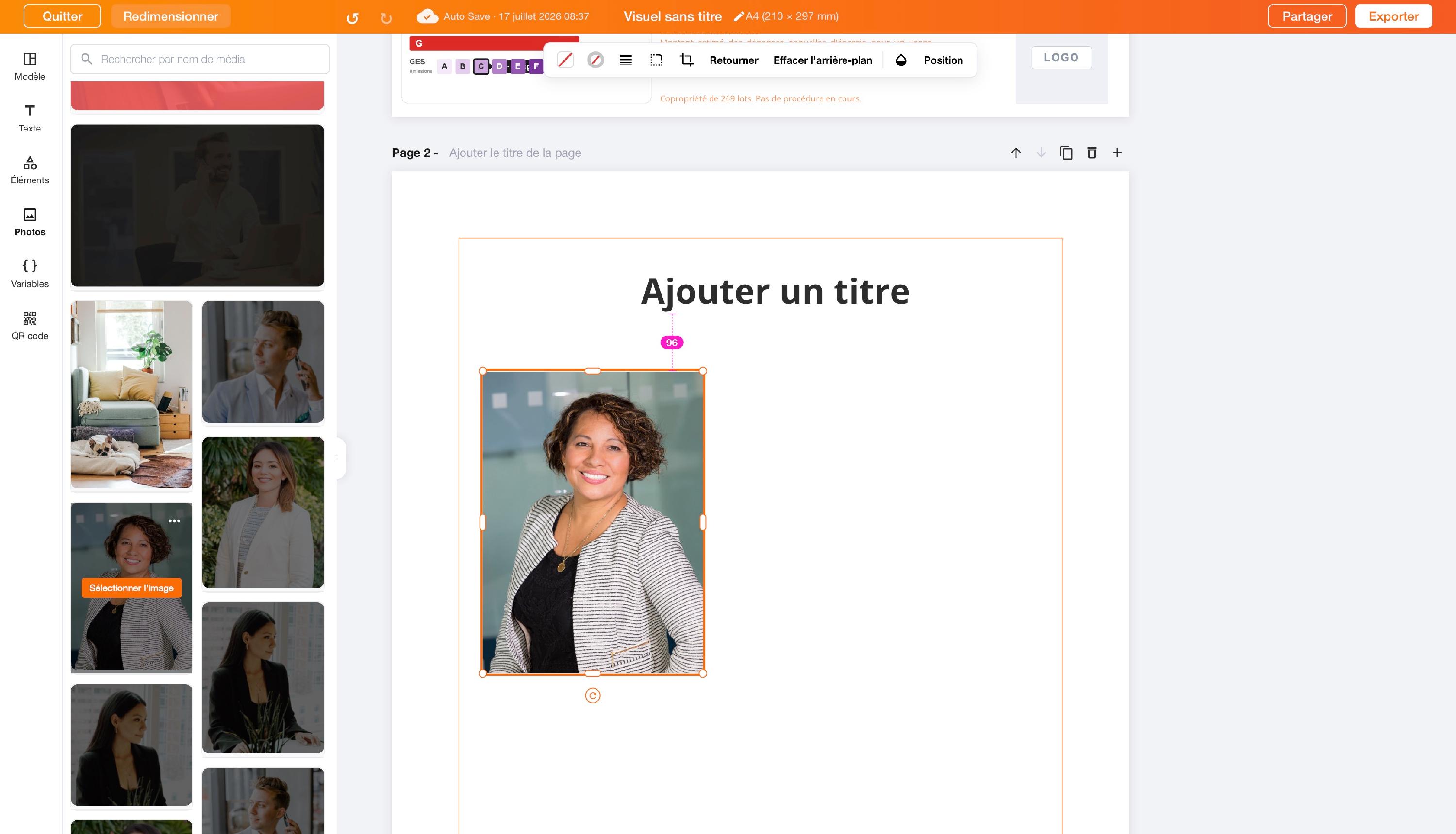Open the opacity droplet icon

click(901, 60)
